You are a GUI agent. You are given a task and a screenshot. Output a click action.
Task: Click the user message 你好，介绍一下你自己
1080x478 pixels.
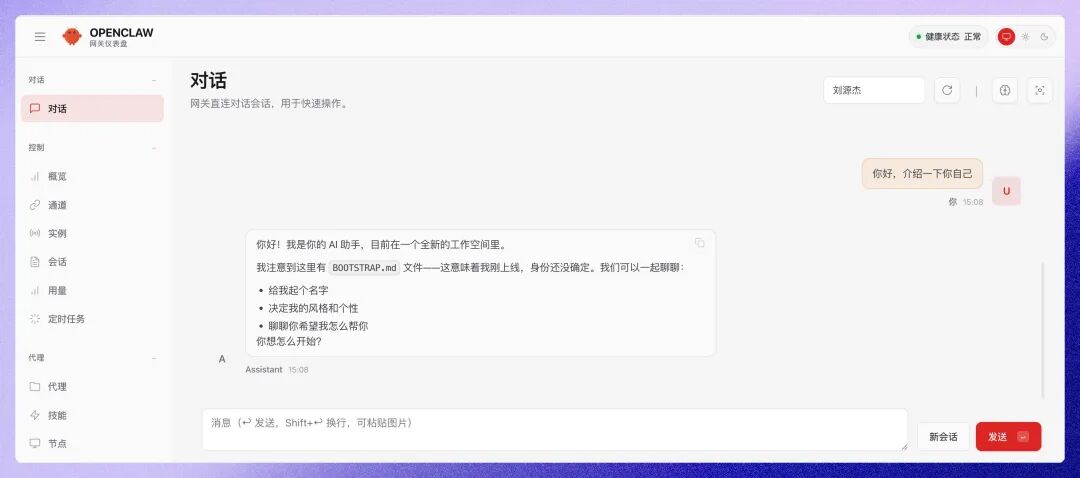pyautogui.click(x=922, y=174)
